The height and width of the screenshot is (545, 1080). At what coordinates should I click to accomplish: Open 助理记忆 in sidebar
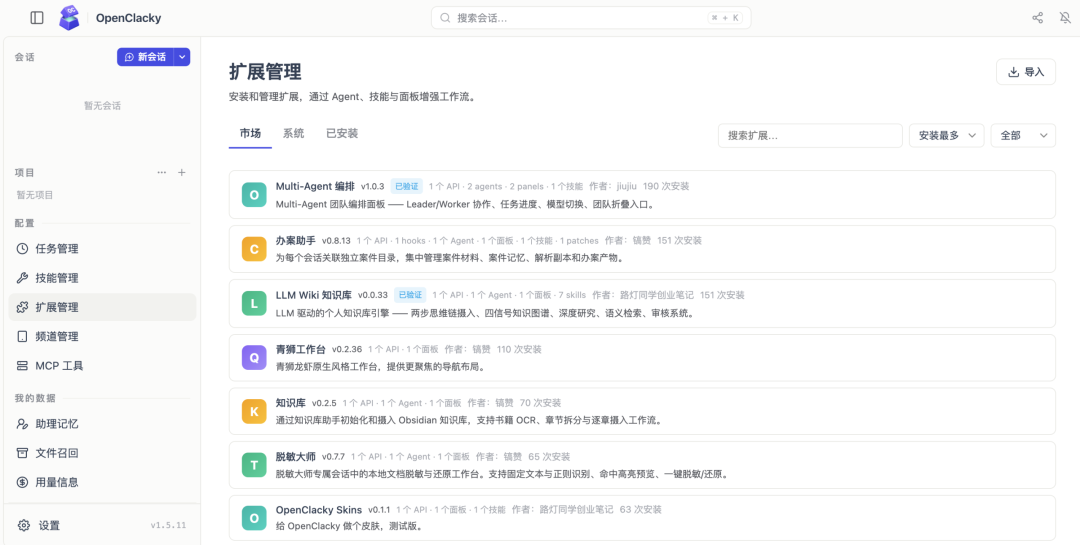(103, 424)
